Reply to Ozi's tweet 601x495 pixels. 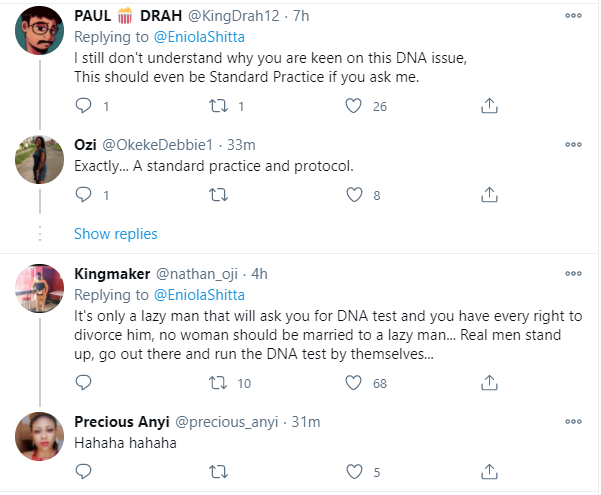coord(84,196)
